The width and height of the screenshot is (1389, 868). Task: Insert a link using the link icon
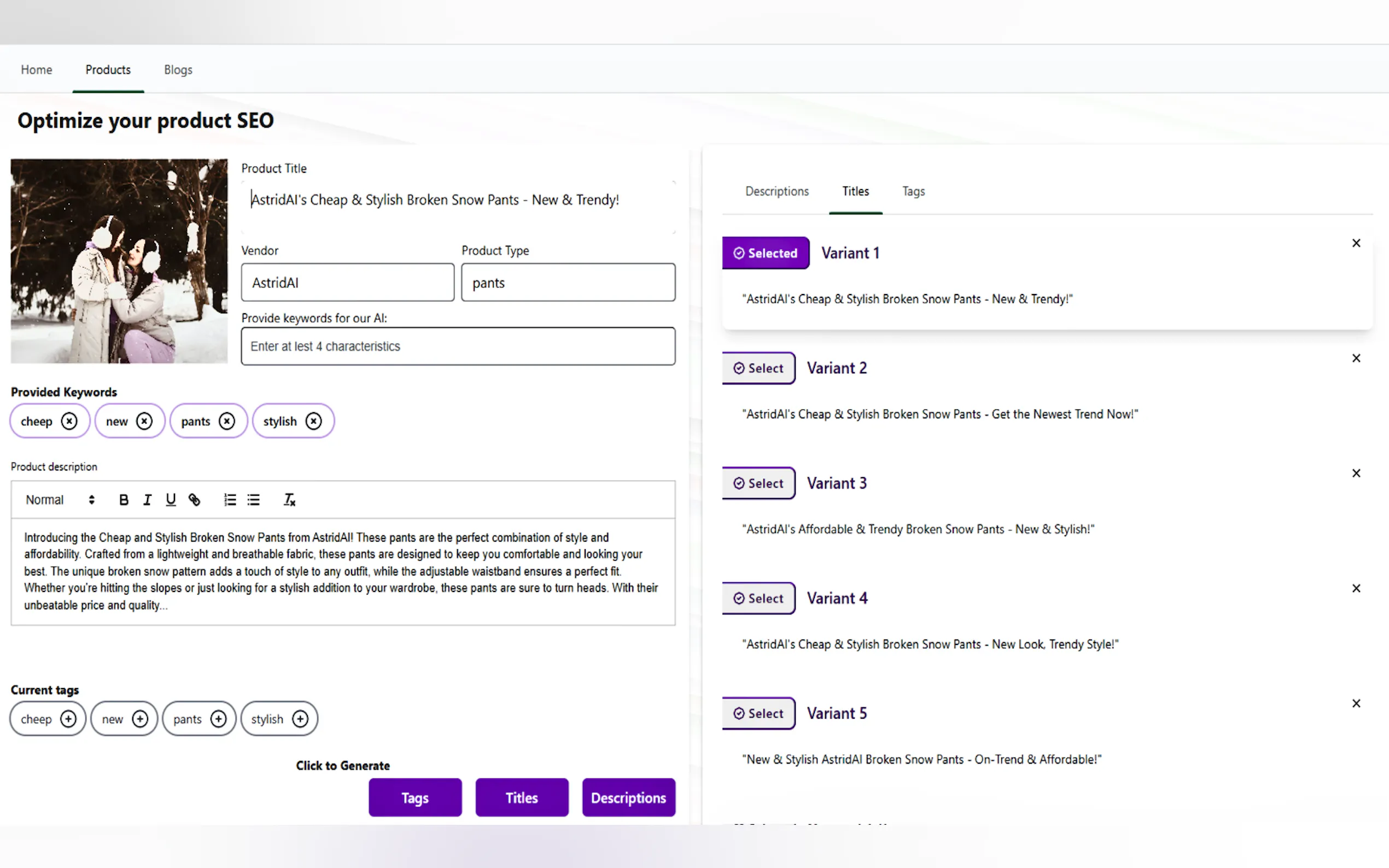click(195, 500)
